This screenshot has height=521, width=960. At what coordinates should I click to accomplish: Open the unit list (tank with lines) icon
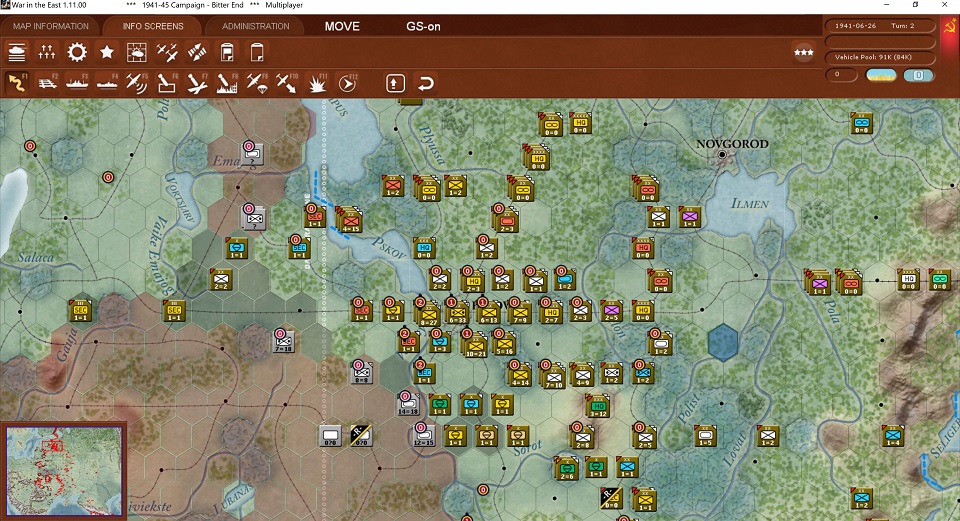pos(17,53)
